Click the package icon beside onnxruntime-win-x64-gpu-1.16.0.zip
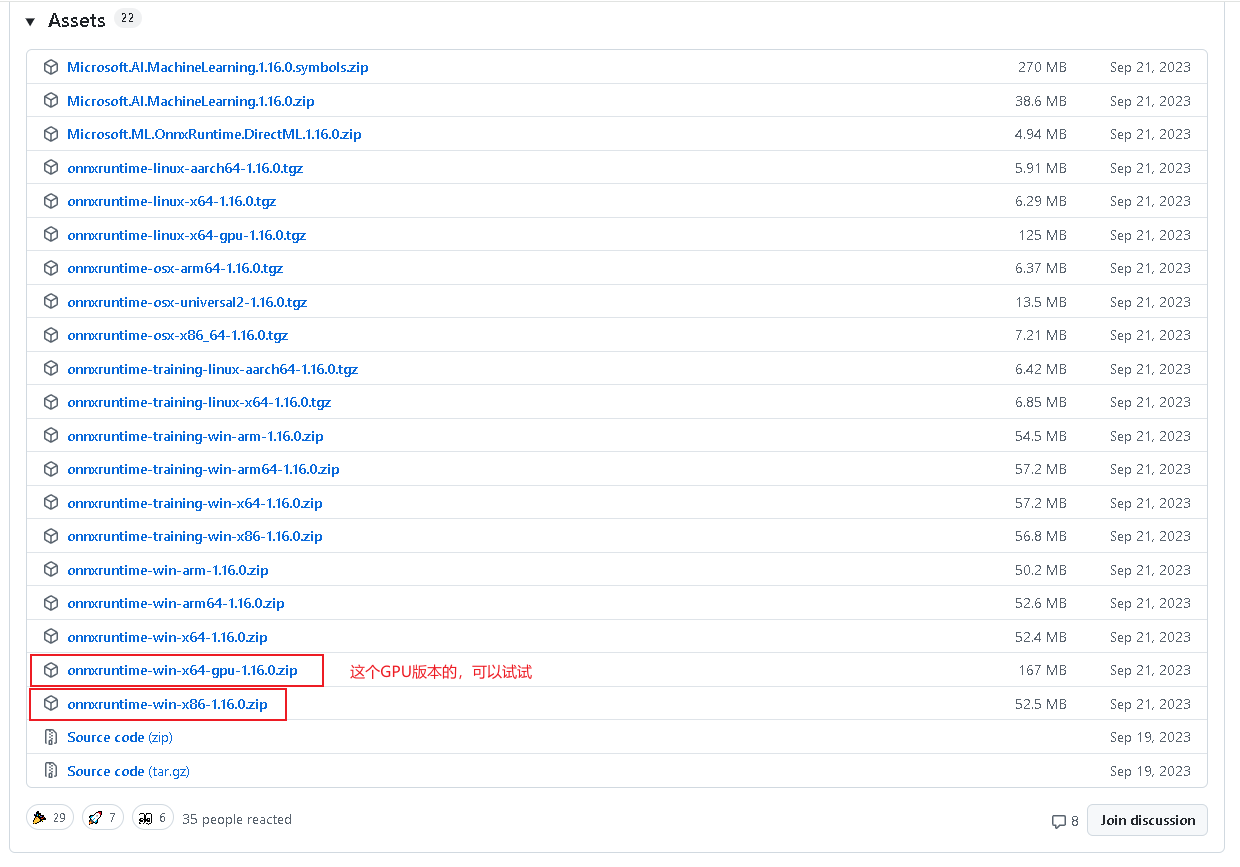1240x867 pixels. [x=51, y=670]
